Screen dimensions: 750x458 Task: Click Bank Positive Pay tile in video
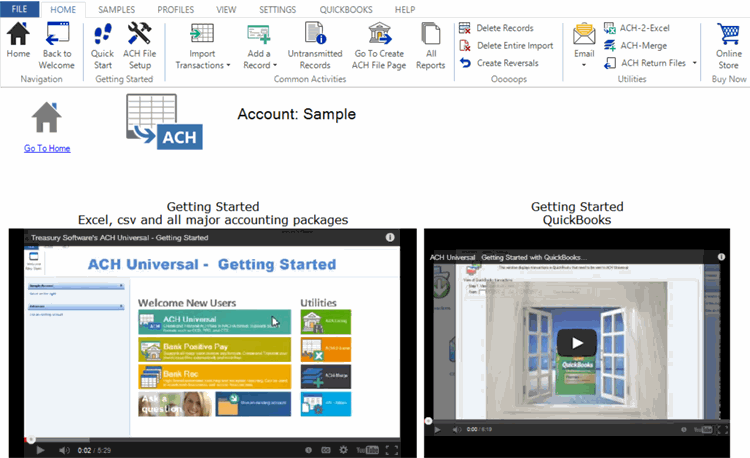tap(214, 349)
